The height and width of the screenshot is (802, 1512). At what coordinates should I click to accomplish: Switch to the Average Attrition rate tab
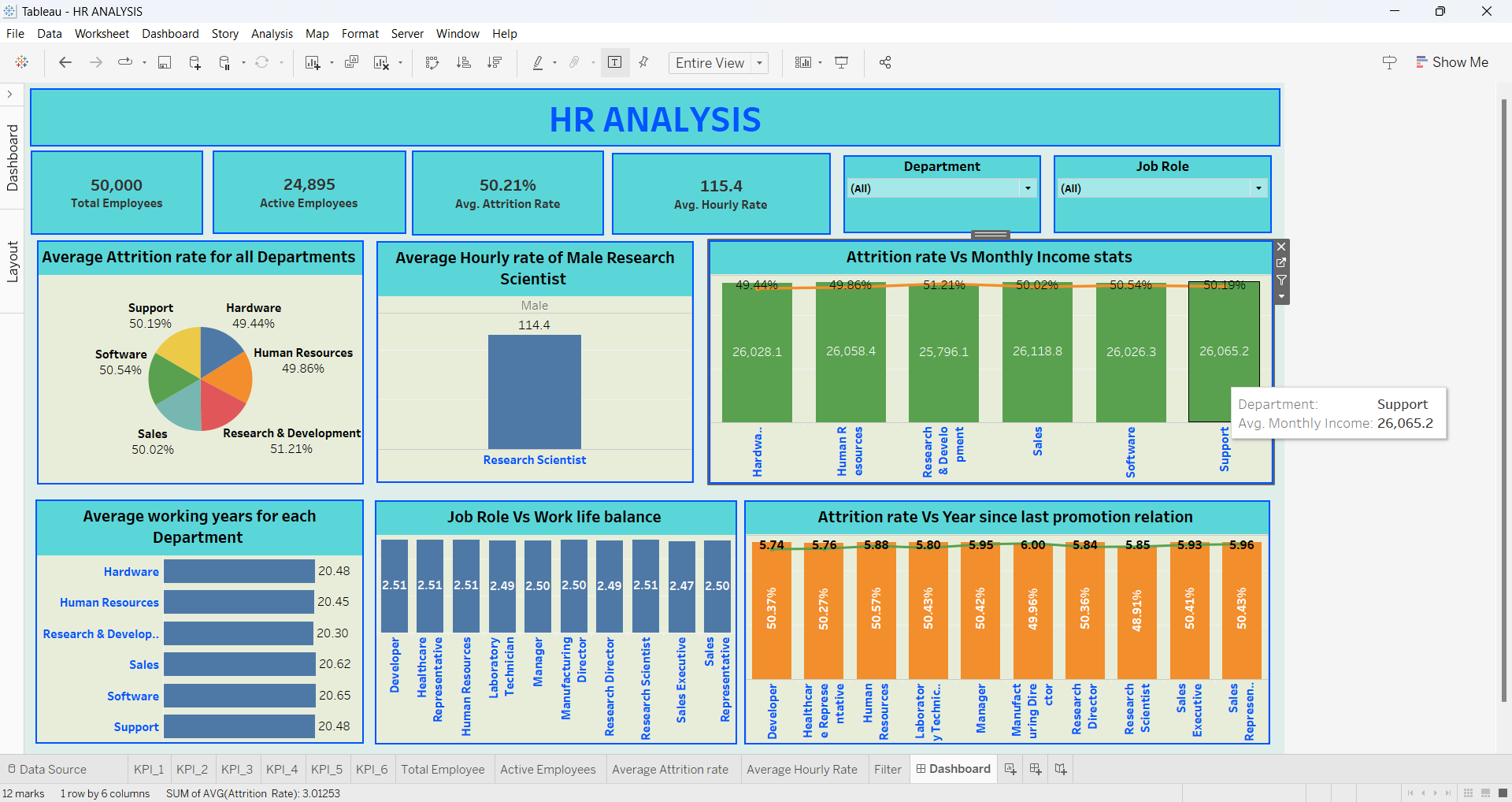pos(669,769)
